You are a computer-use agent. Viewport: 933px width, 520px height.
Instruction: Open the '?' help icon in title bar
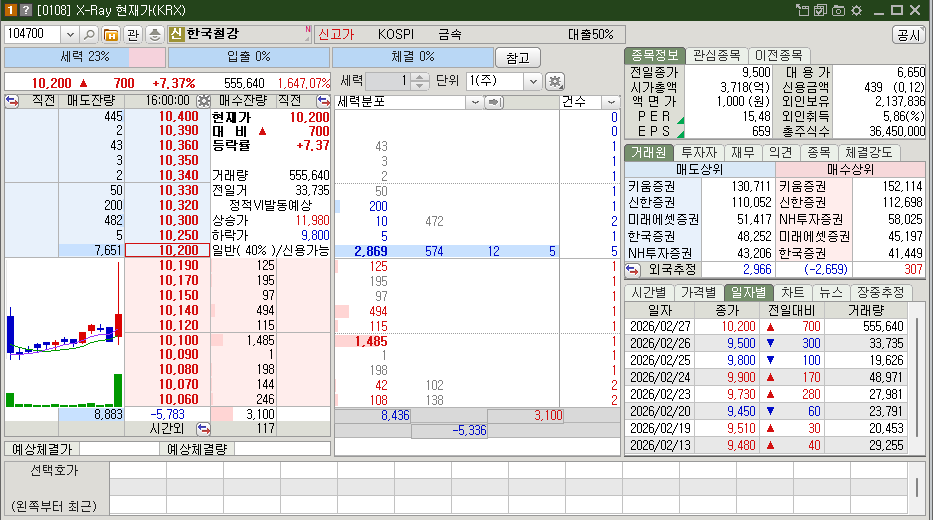pyautogui.click(x=25, y=10)
